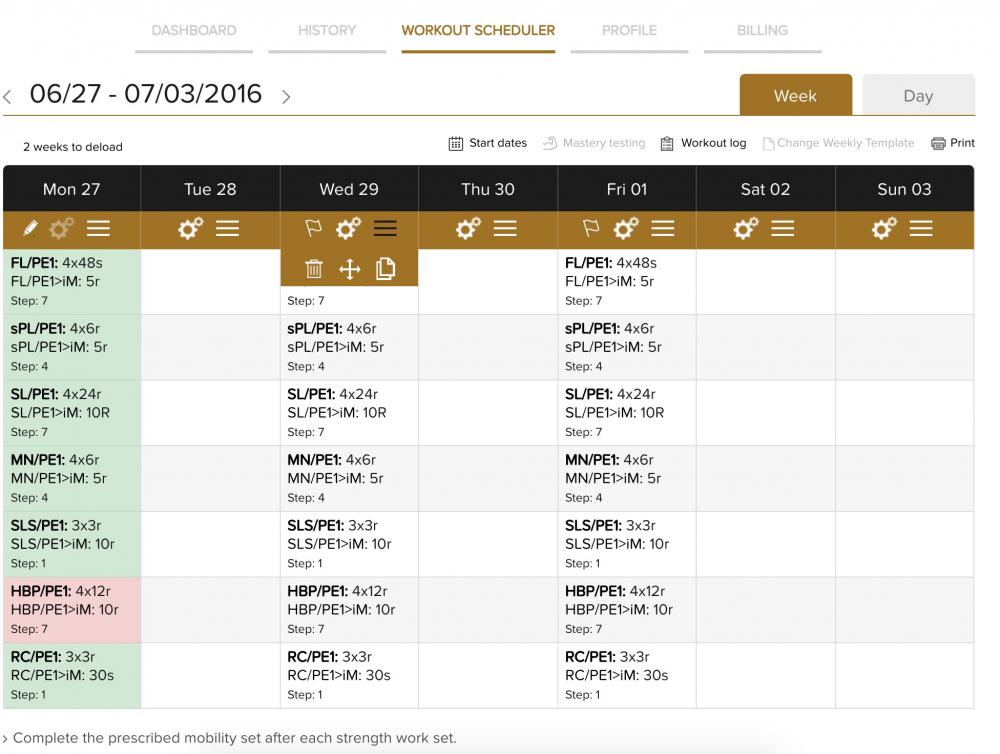Open the Dashboard tab
The width and height of the screenshot is (1000, 754).
click(x=194, y=31)
